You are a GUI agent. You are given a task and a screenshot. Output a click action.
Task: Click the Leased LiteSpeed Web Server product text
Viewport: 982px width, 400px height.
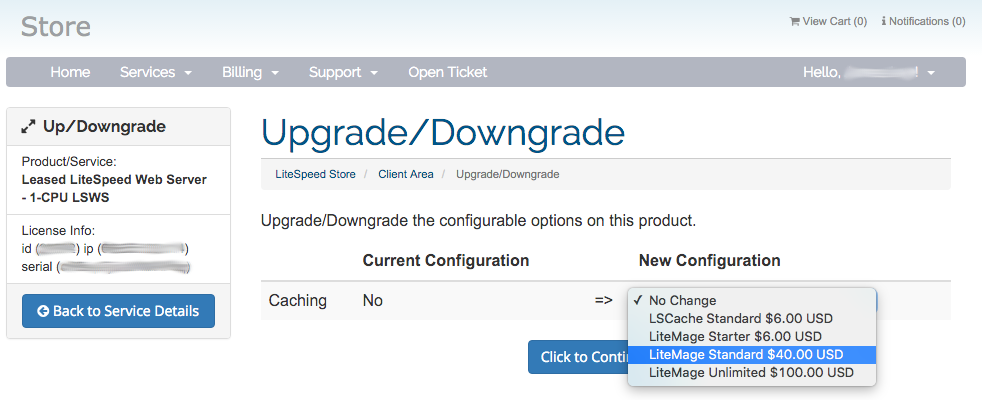[114, 188]
